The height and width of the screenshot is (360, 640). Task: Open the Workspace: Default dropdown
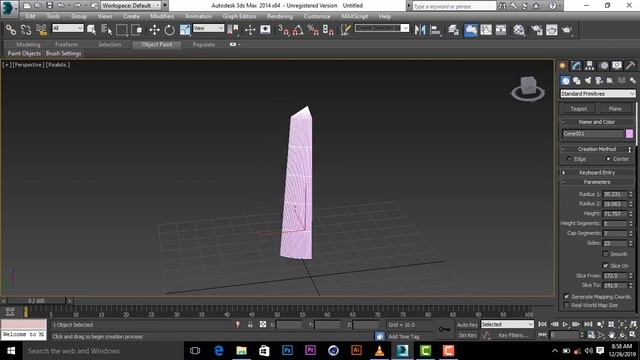(131, 6)
